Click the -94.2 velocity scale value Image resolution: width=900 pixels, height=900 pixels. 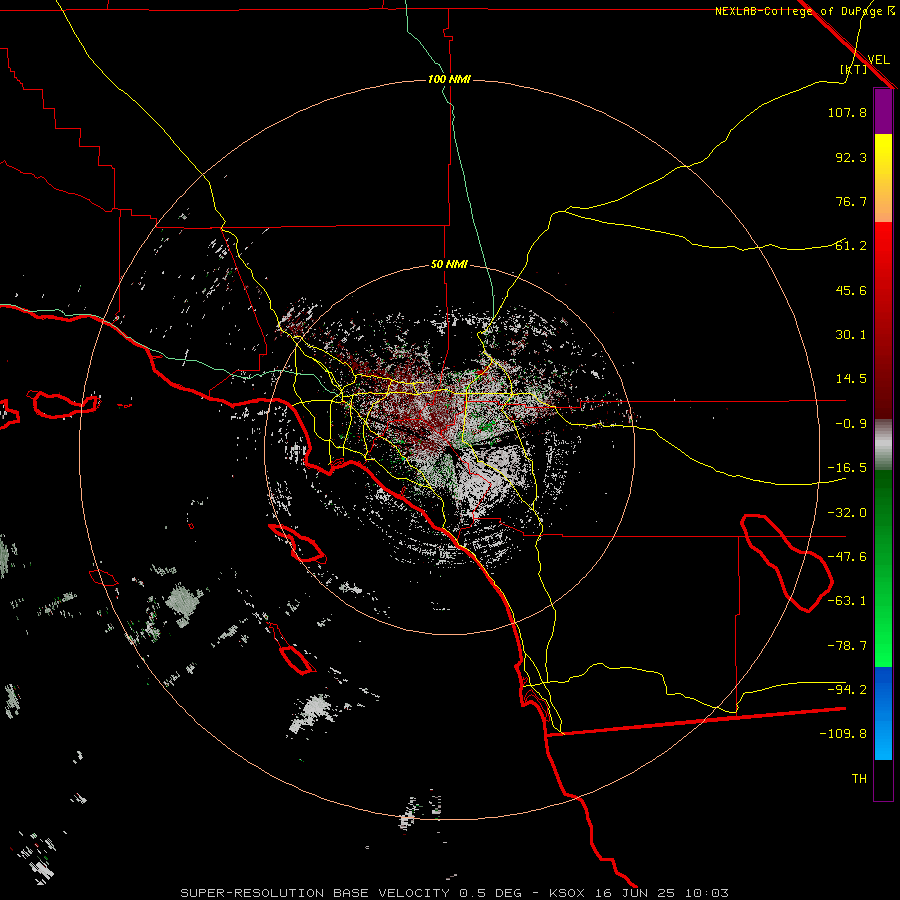[x=847, y=690]
